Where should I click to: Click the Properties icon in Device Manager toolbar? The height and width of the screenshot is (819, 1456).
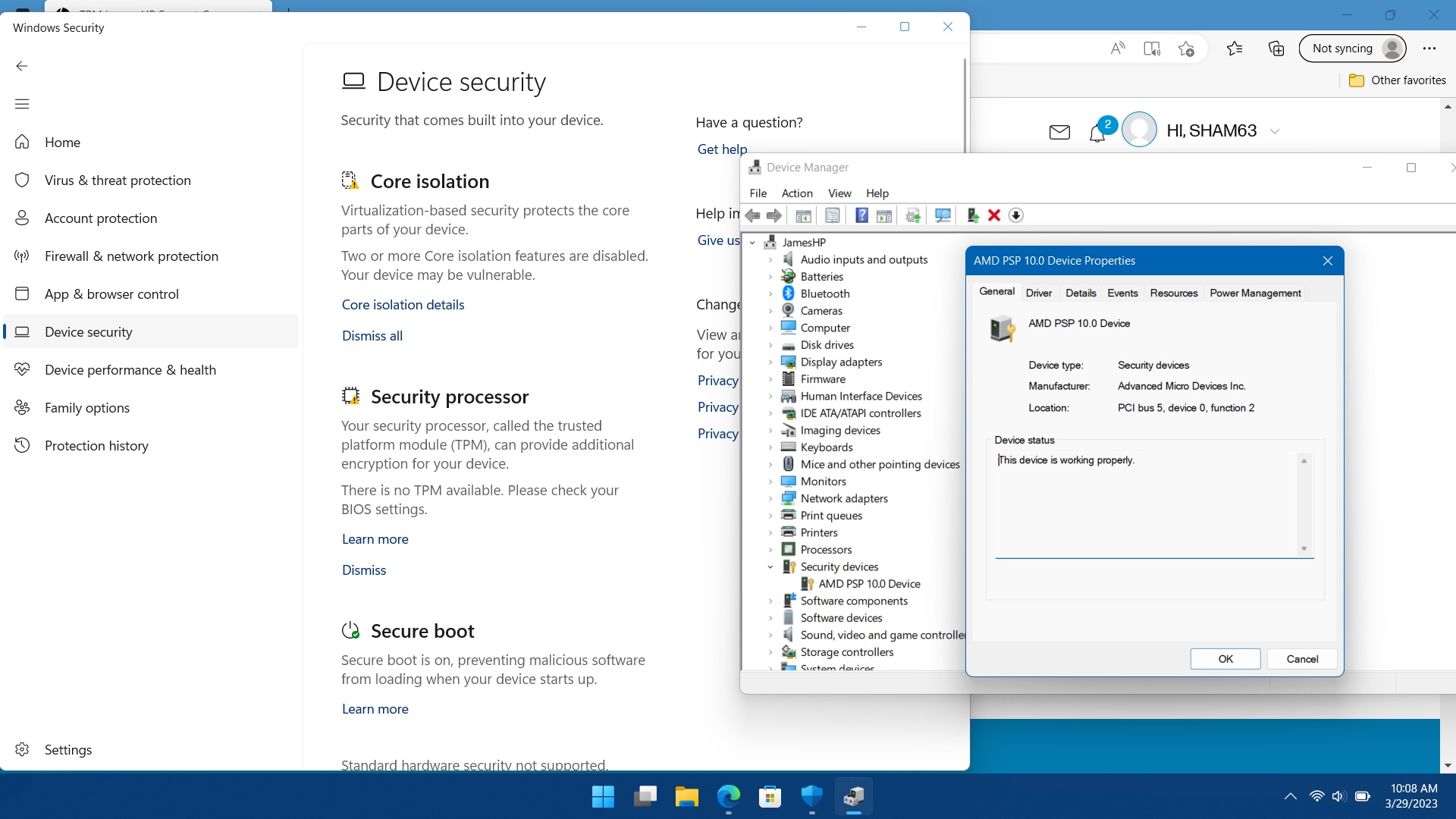pos(832,215)
